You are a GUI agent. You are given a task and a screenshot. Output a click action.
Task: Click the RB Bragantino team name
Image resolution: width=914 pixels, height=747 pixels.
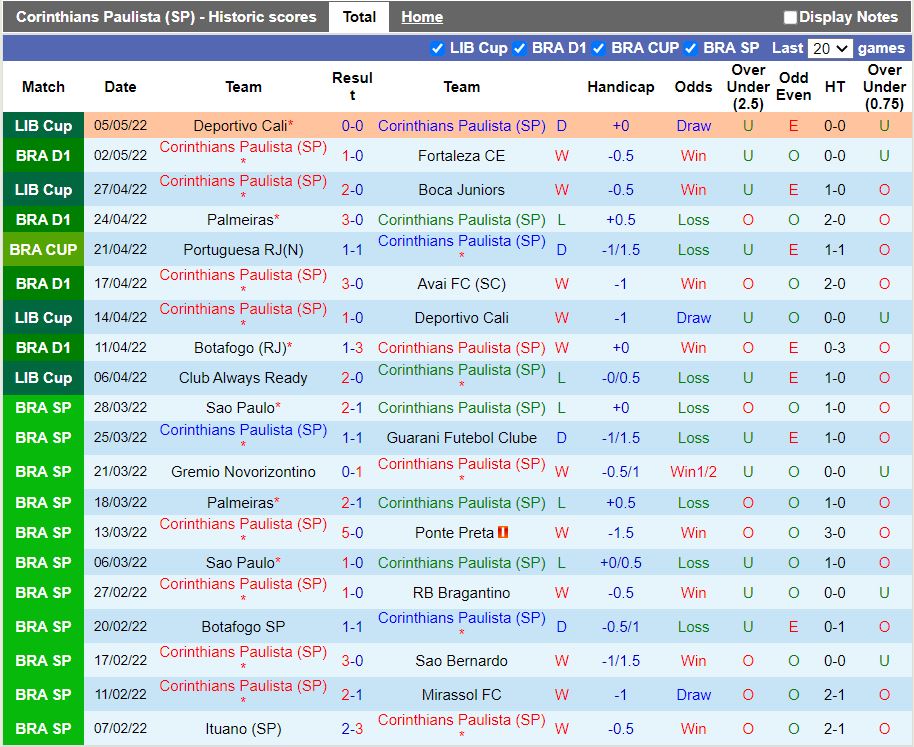[461, 593]
